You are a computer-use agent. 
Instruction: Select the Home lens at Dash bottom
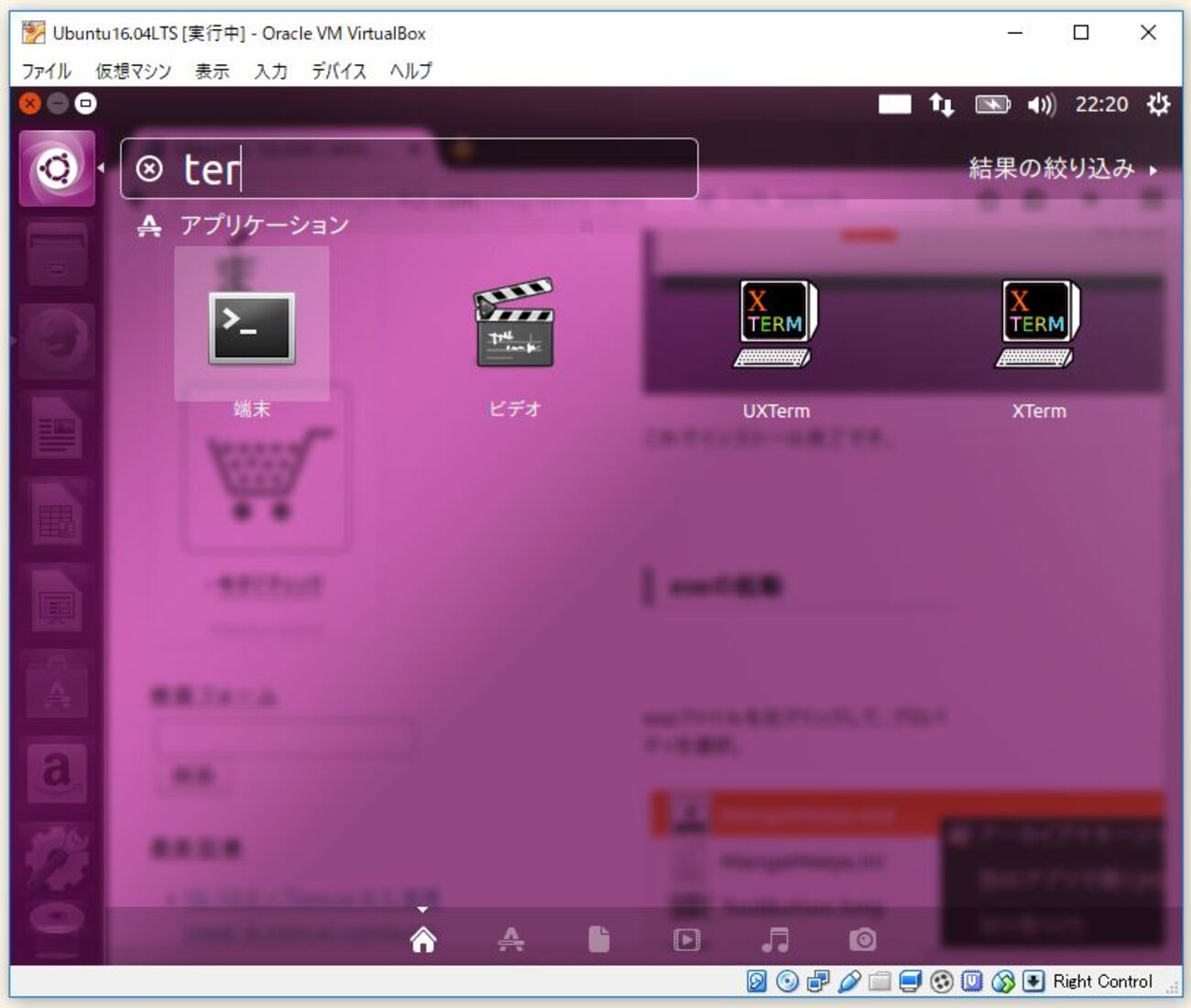pos(422,940)
